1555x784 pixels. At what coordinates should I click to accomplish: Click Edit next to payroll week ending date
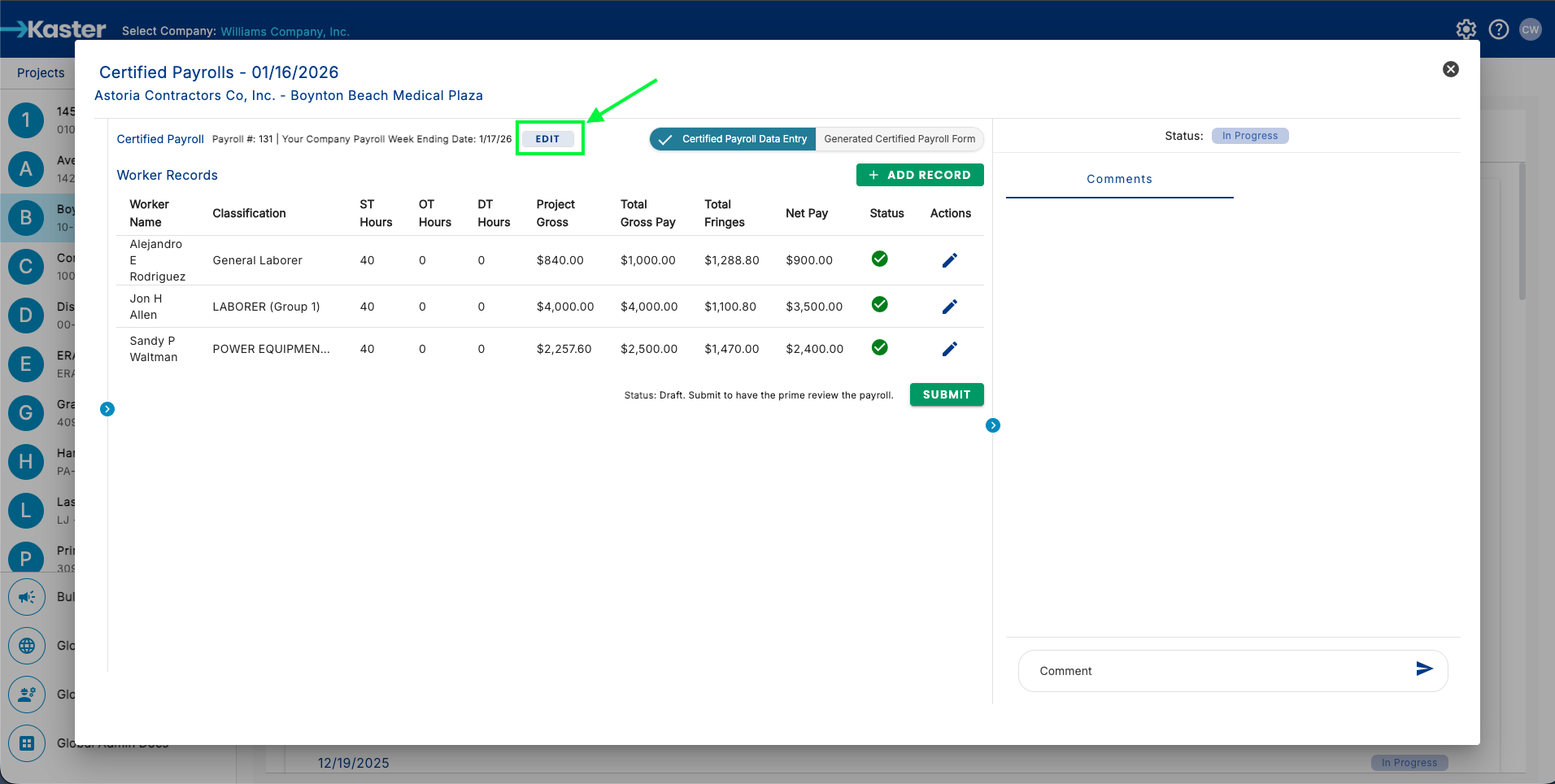tap(547, 139)
